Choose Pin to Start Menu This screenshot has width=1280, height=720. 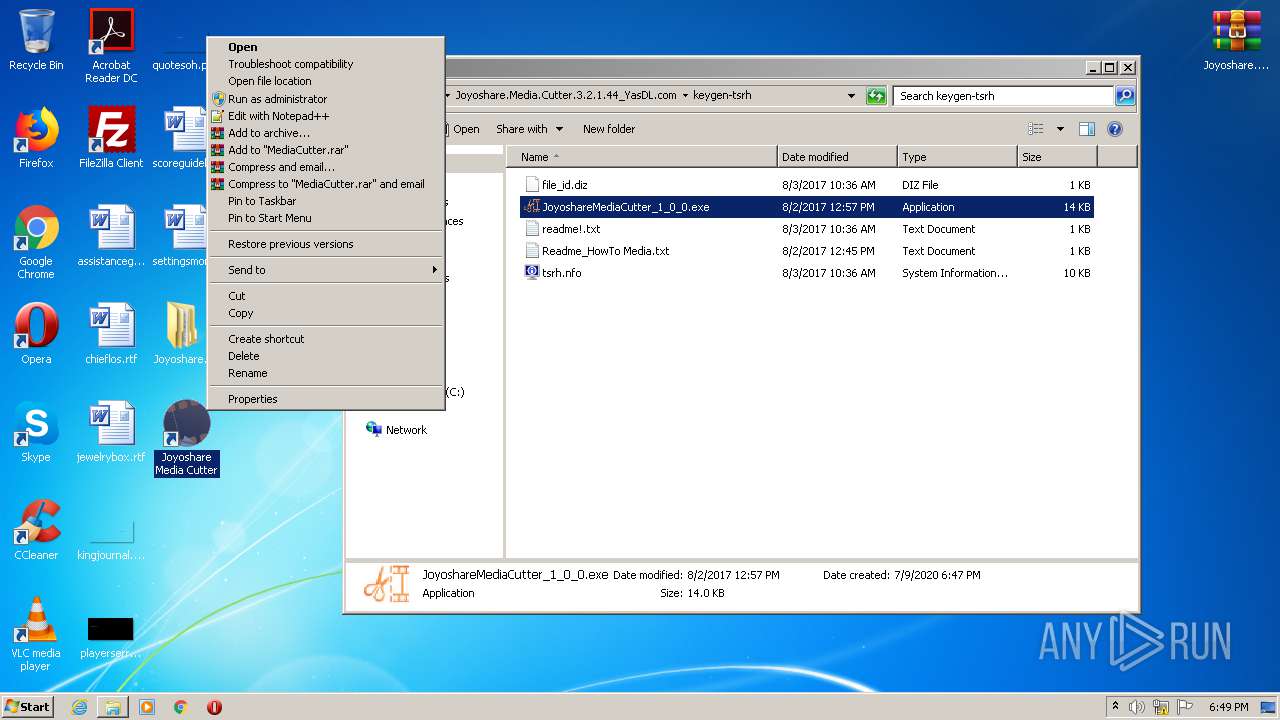tap(326, 218)
